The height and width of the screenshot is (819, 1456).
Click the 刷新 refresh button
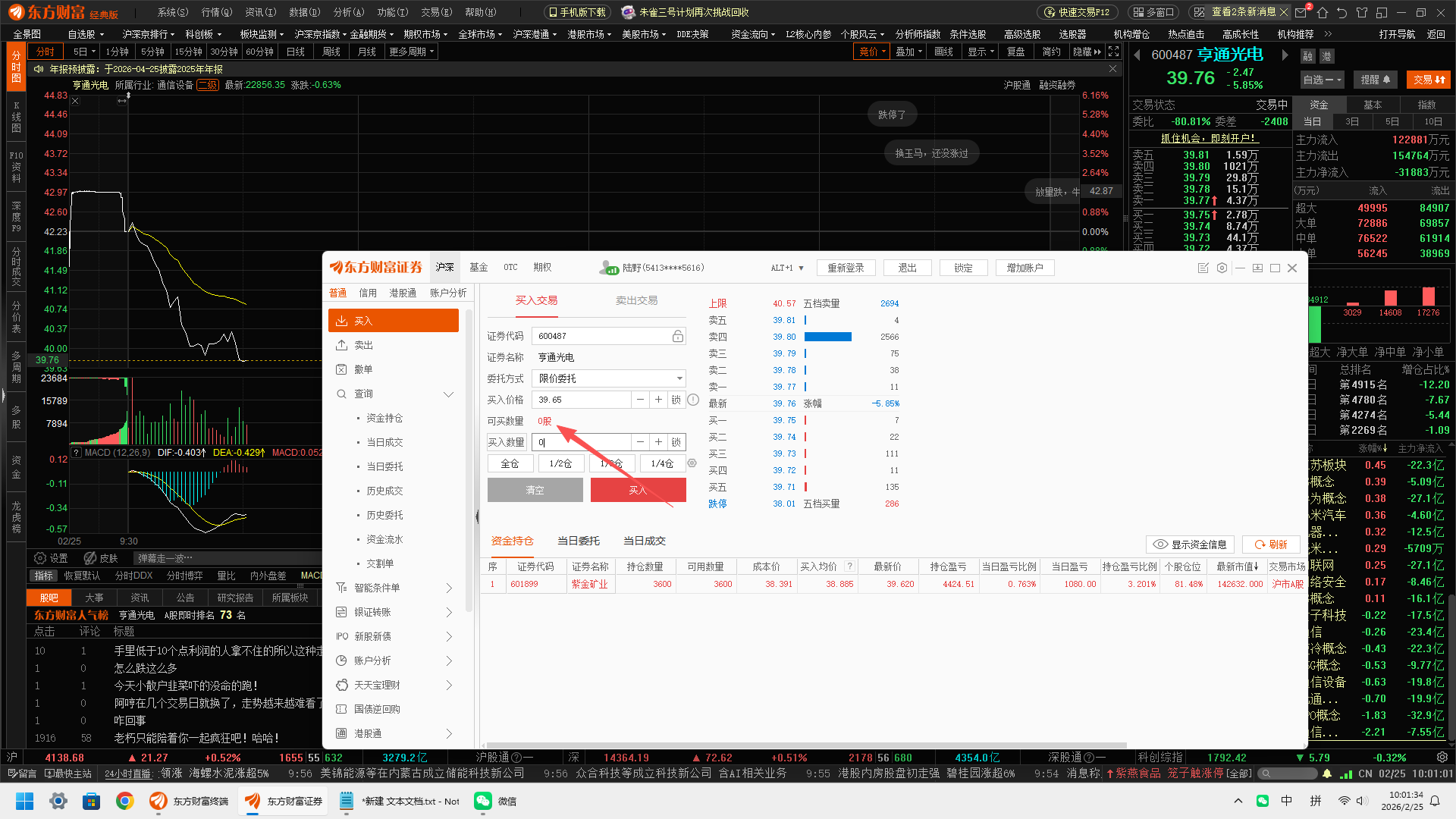1271,544
